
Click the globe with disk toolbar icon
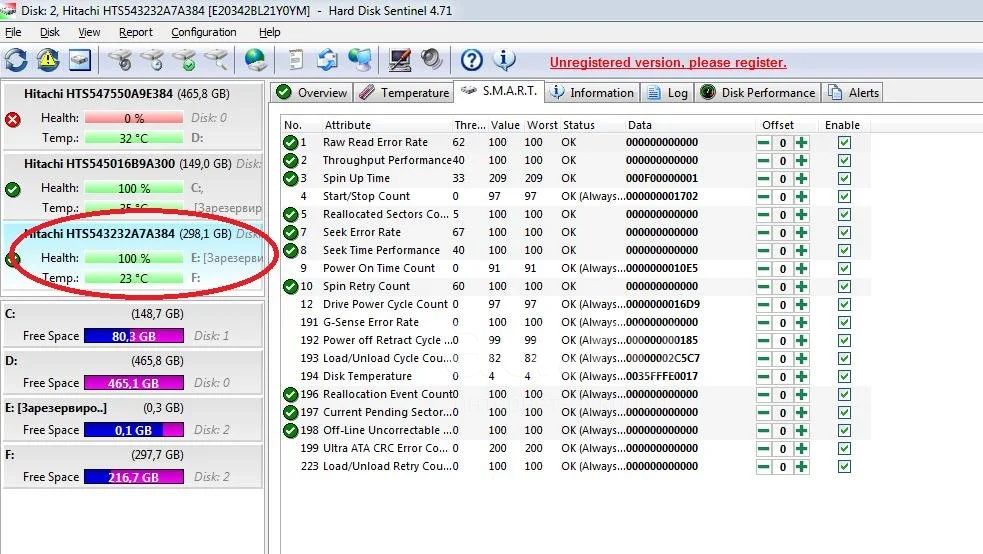tap(256, 60)
